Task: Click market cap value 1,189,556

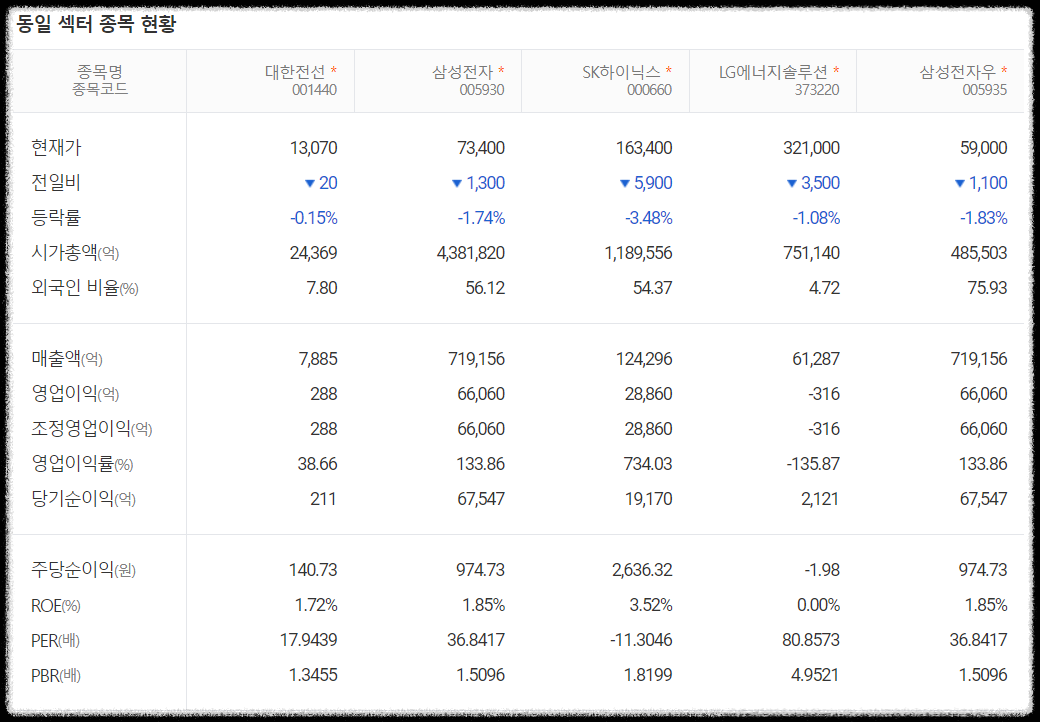Action: click(638, 253)
